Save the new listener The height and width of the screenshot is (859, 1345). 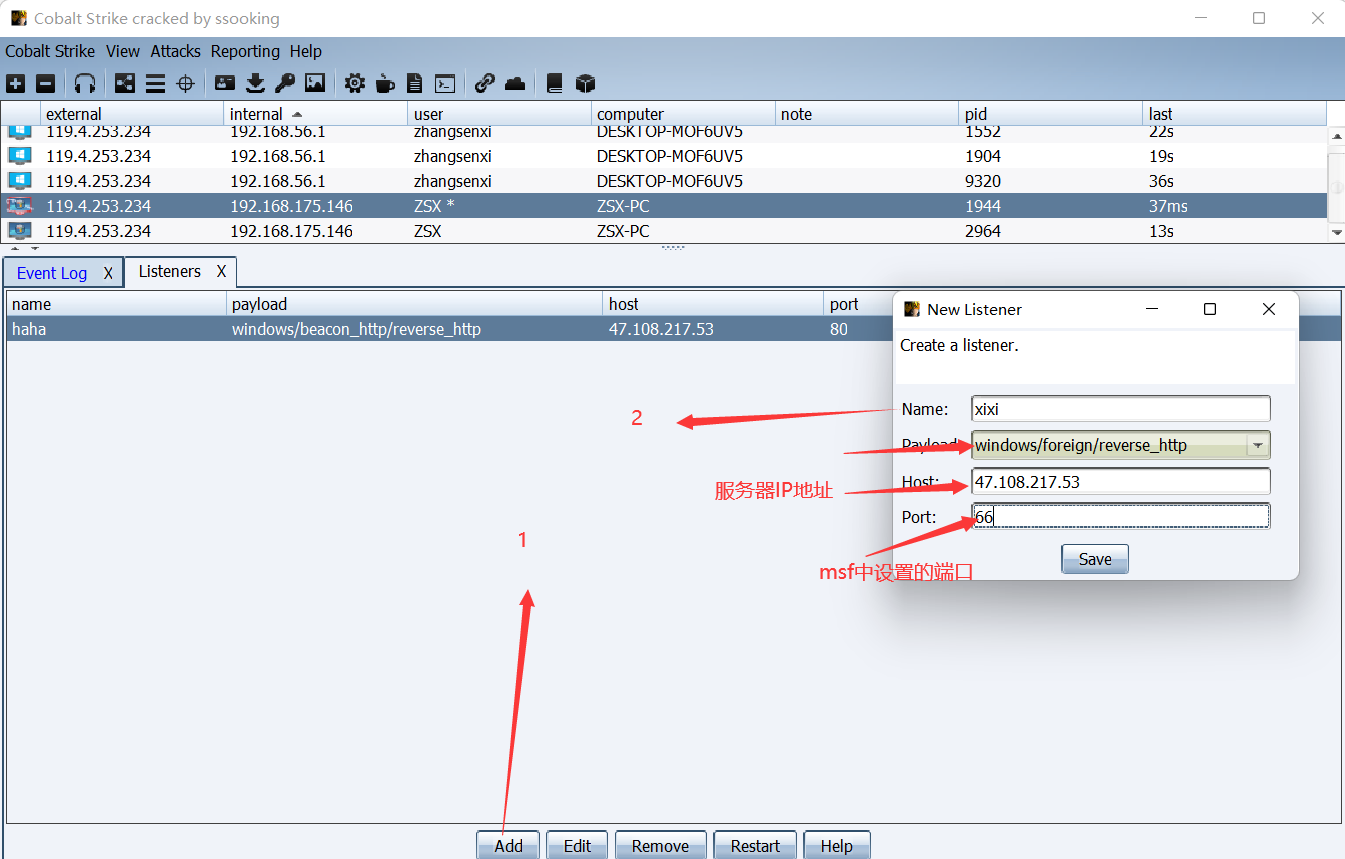point(1095,559)
